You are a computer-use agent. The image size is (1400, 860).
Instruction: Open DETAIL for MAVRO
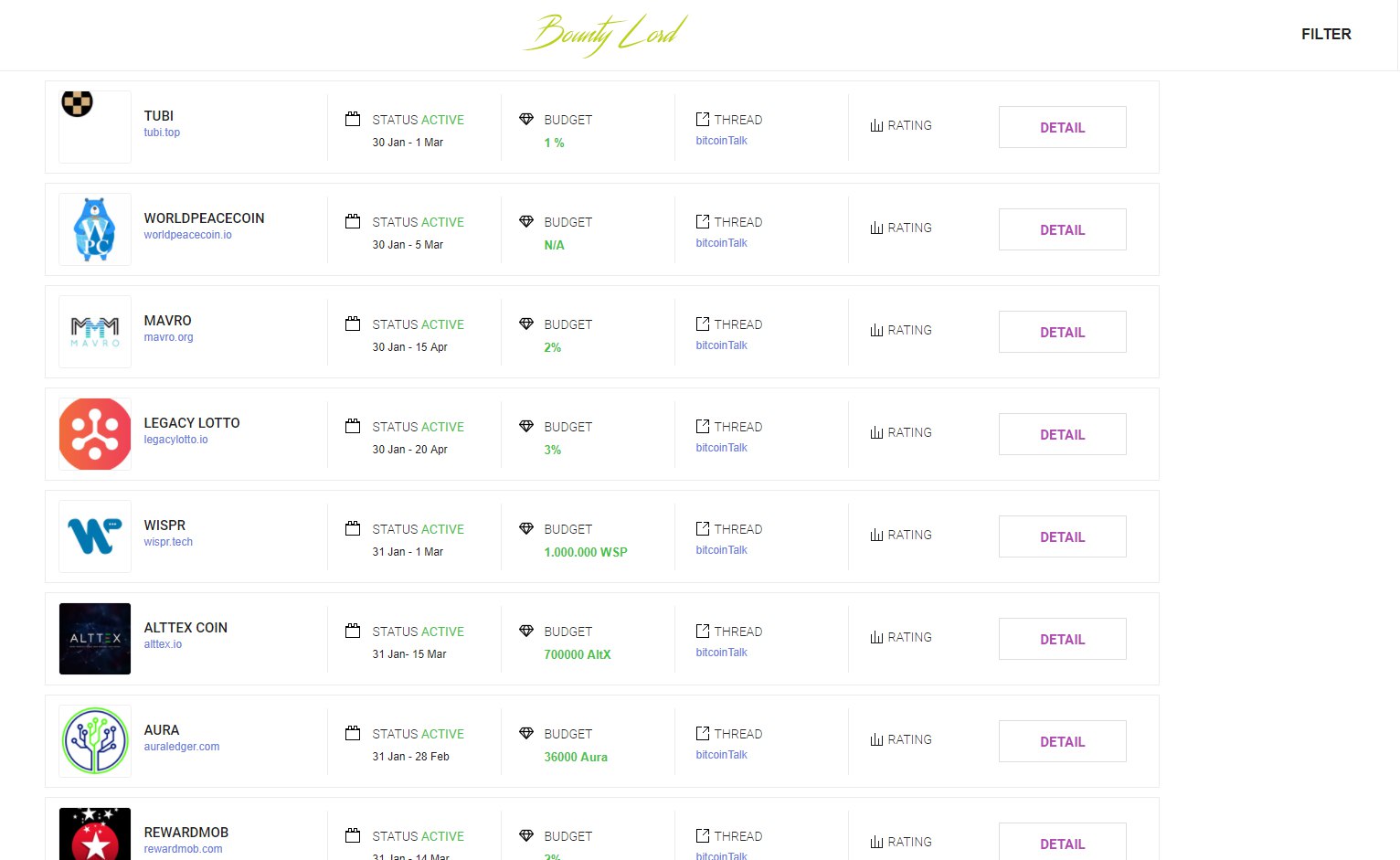[1062, 332]
